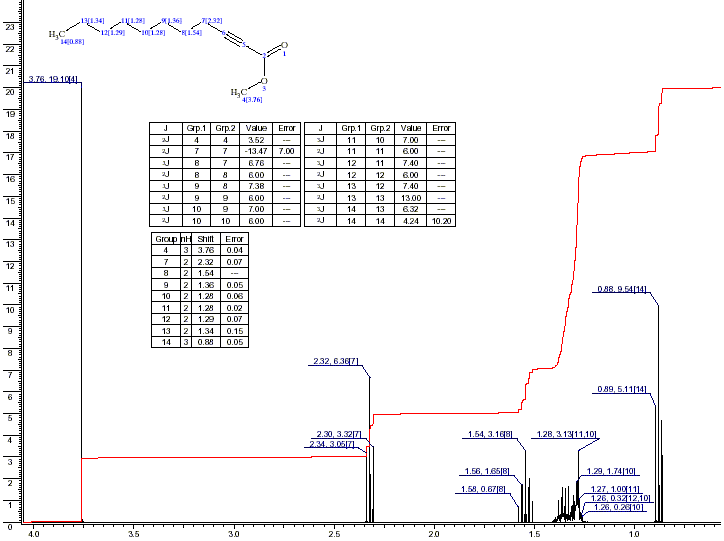Image resolution: width=724 pixels, height=541 pixels.
Task: Select the carbonyl oxygen labeled O 1
Action: (284, 46)
